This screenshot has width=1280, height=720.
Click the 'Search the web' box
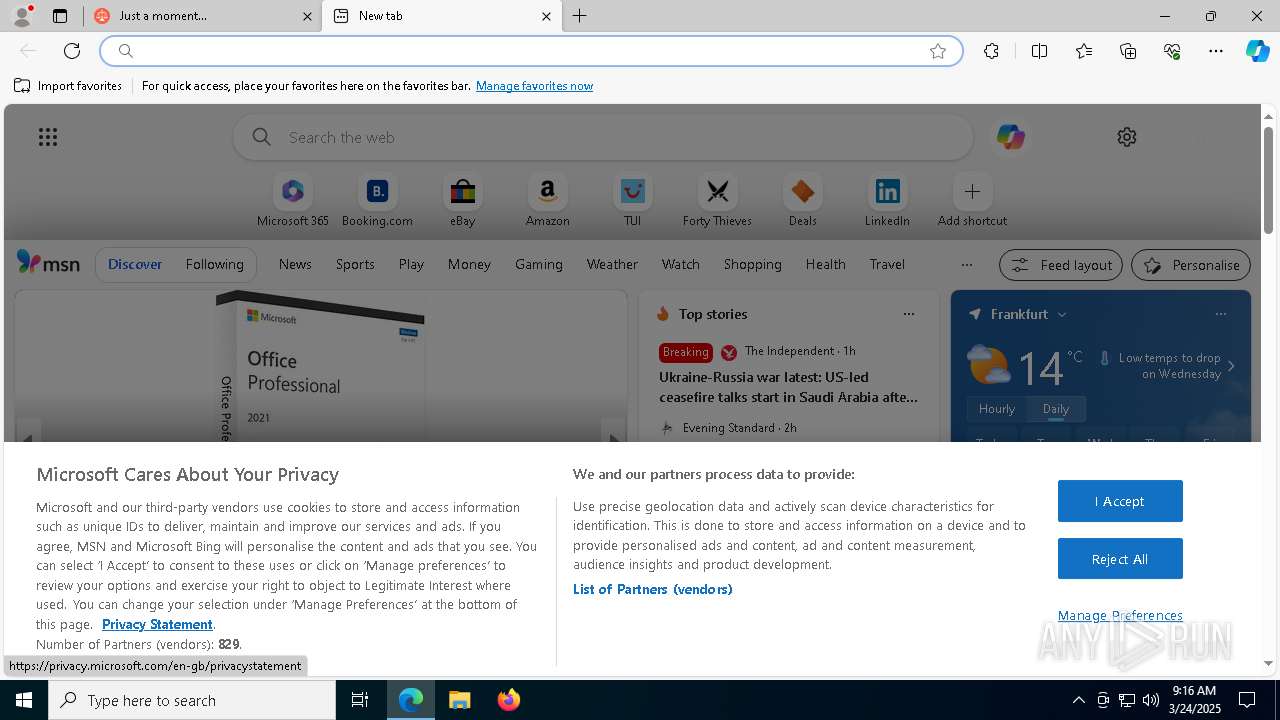tap(603, 137)
